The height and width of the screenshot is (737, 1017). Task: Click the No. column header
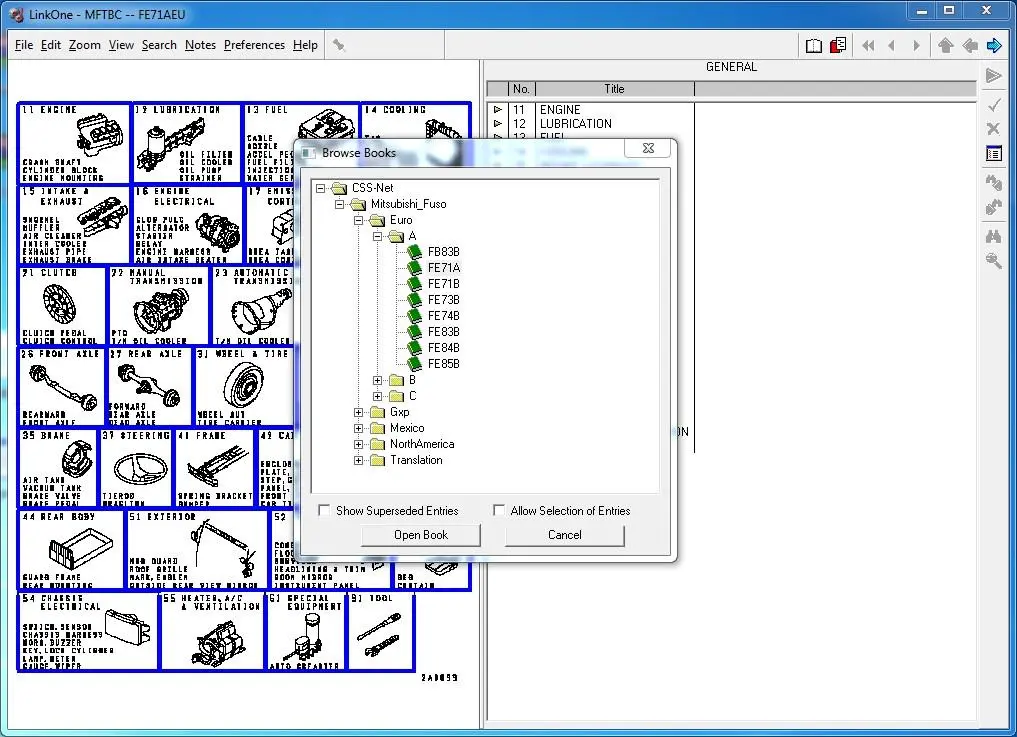point(521,89)
